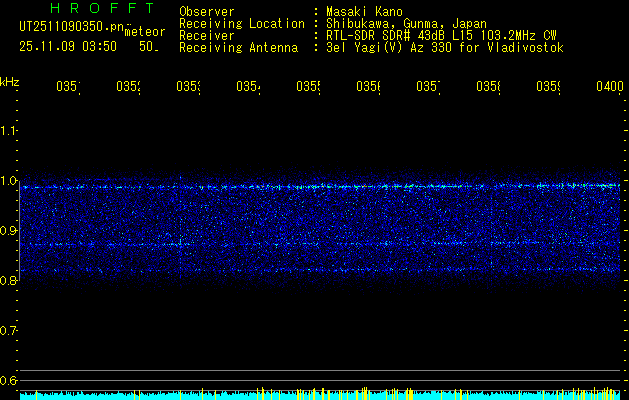Click the kHz axis unit label
The height and width of the screenshot is (400, 629).
coord(10,82)
